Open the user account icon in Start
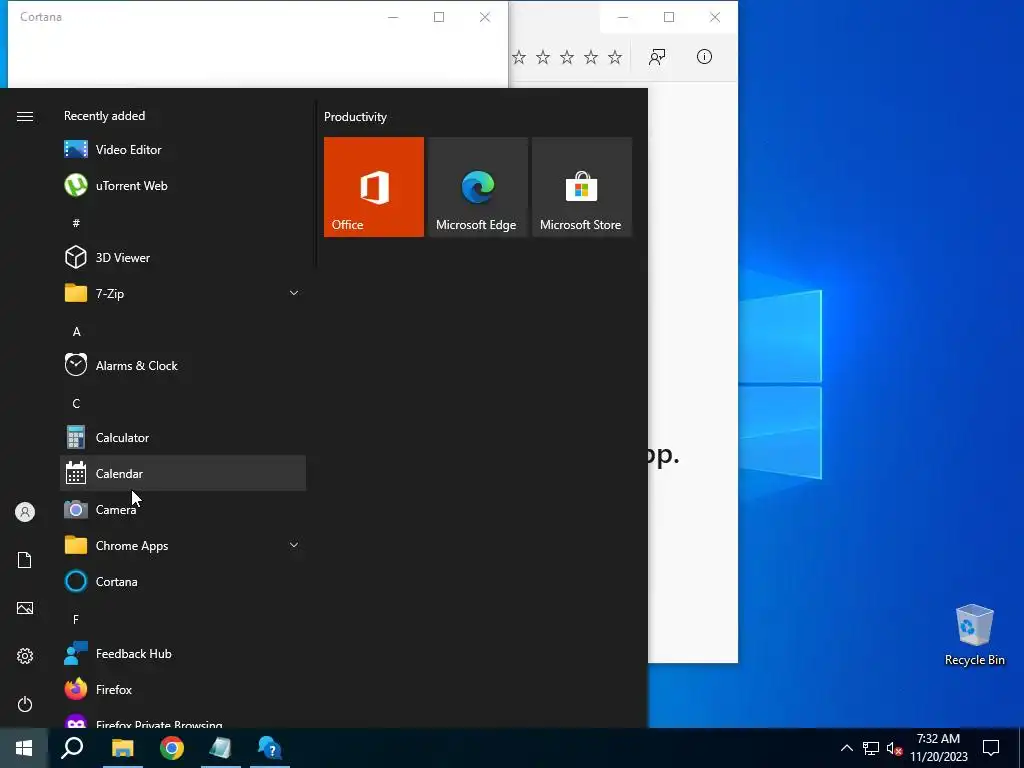Viewport: 1024px width, 768px height. coord(25,512)
